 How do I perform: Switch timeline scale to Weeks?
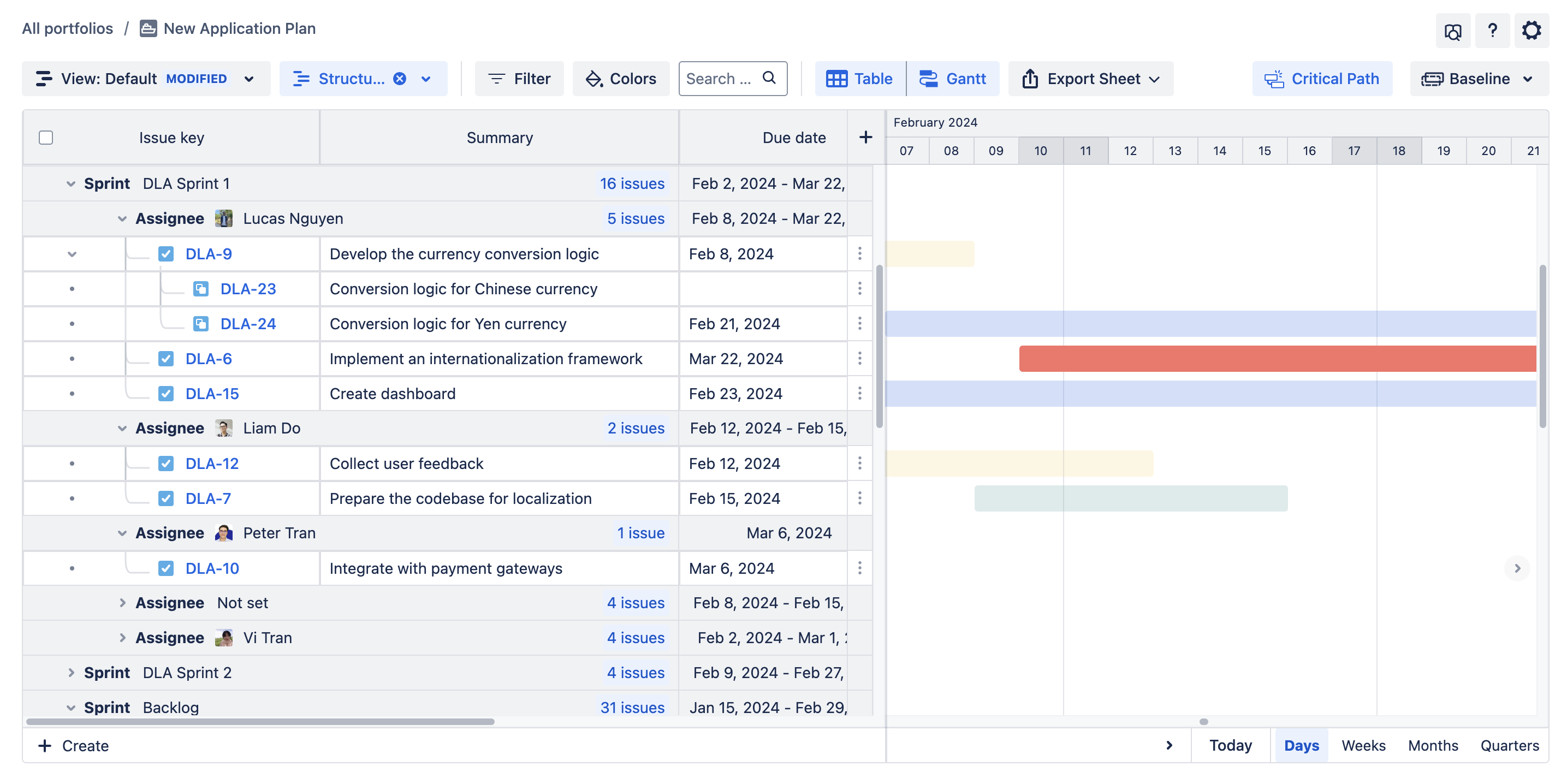pos(1363,745)
